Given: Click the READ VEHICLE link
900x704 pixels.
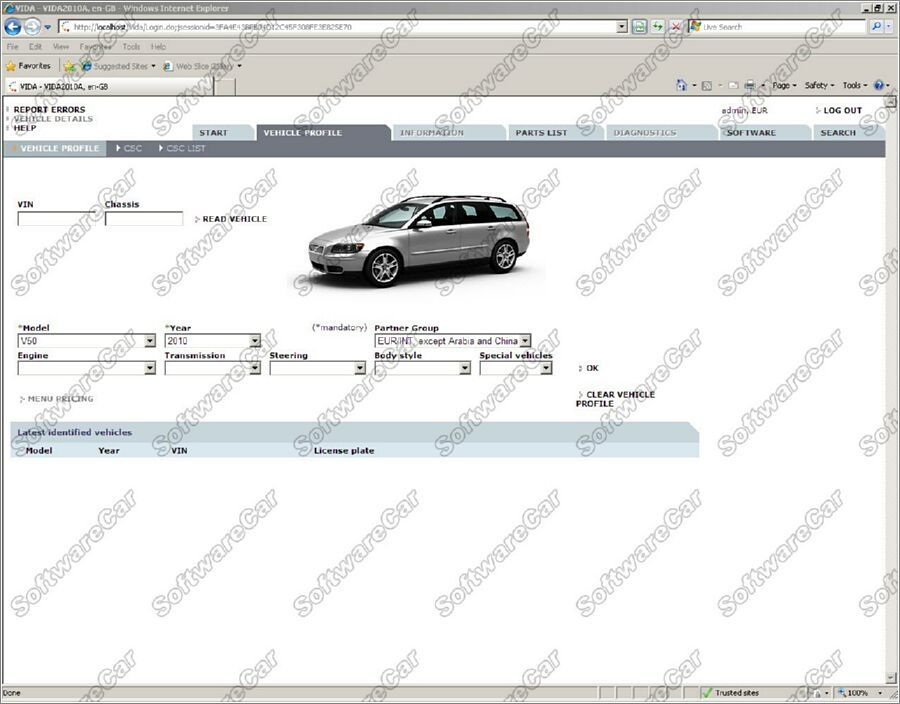Looking at the screenshot, I should (x=234, y=219).
